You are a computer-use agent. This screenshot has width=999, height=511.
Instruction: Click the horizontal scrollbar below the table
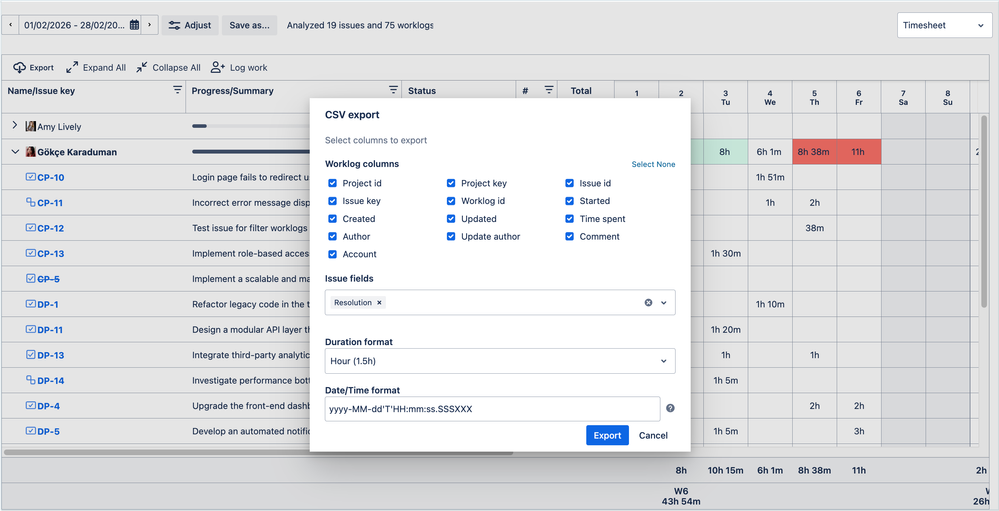tap(258, 453)
